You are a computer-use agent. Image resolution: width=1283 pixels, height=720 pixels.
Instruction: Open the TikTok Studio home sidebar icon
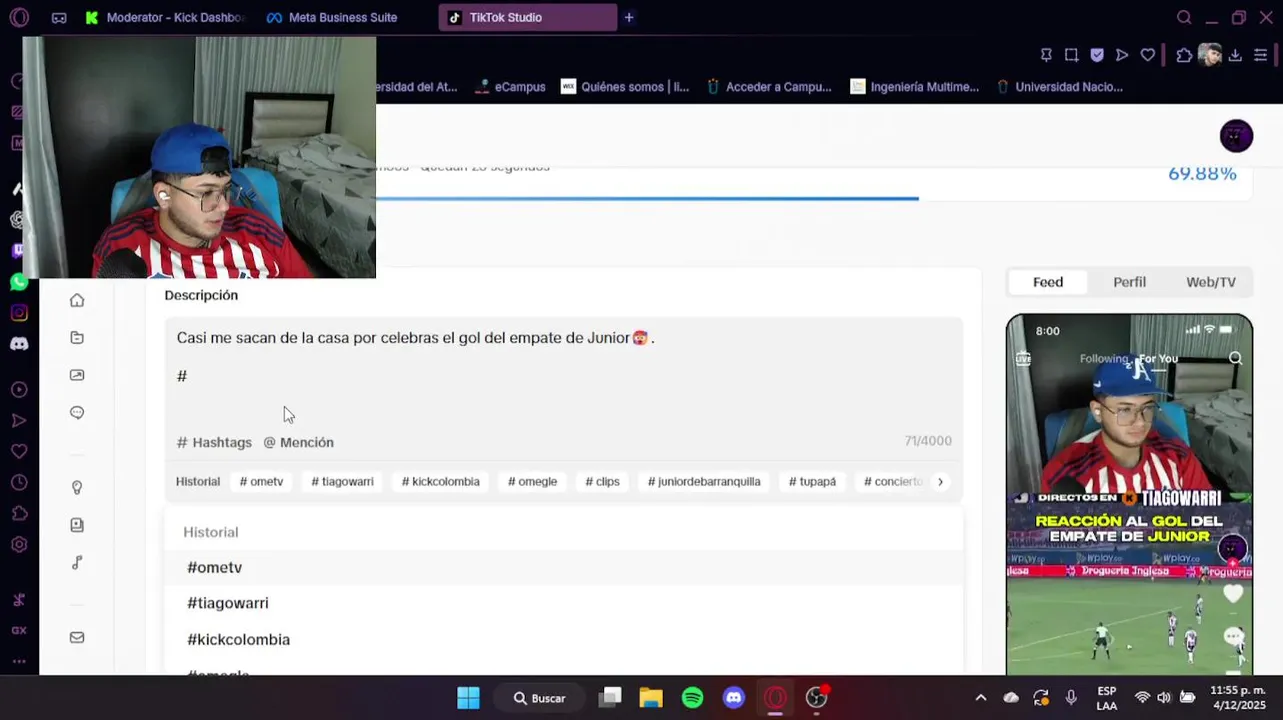pyautogui.click(x=77, y=300)
